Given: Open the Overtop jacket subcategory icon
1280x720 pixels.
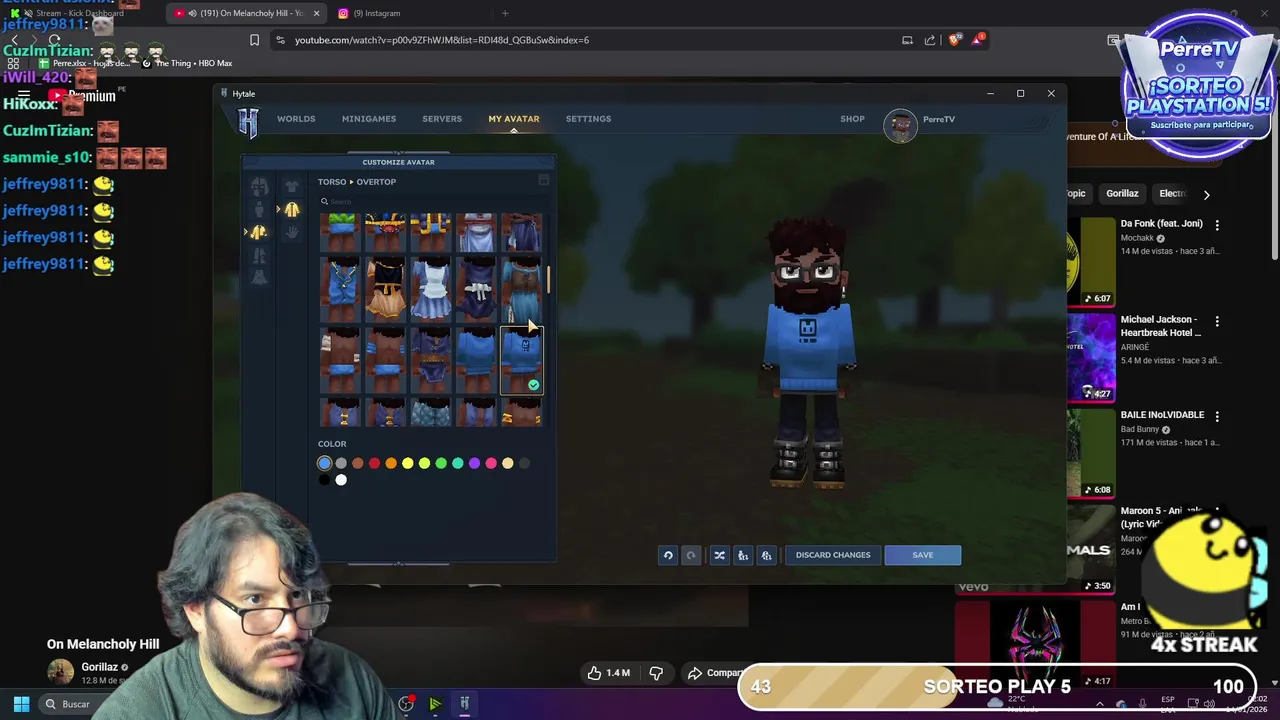Looking at the screenshot, I should pos(291,209).
